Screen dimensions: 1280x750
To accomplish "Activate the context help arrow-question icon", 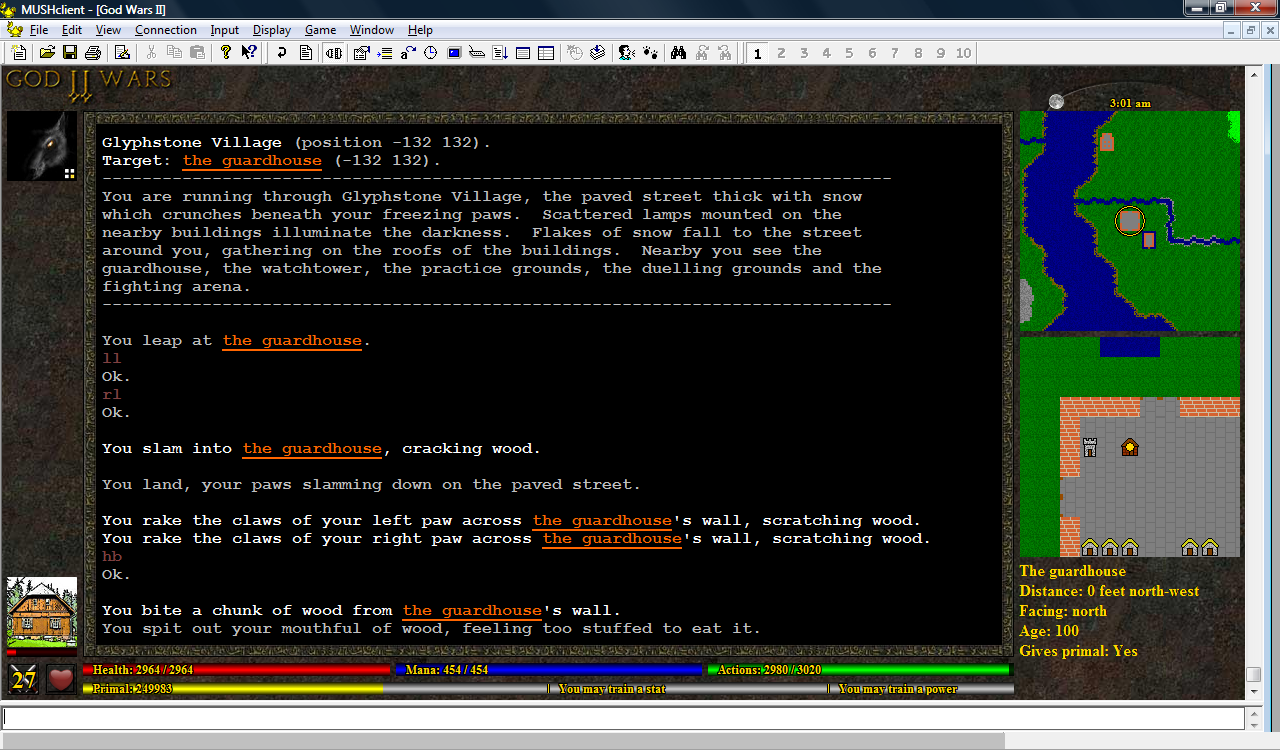I will (249, 53).
